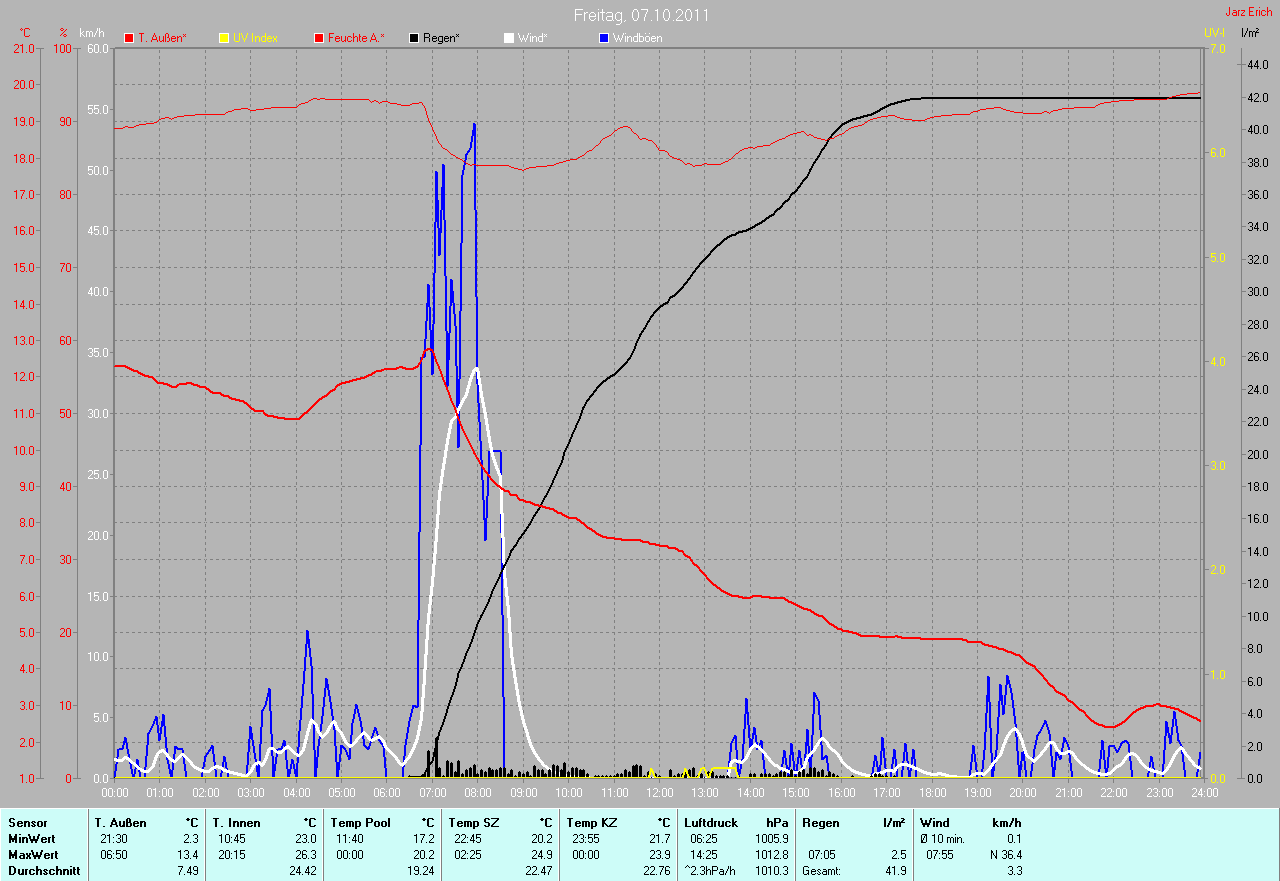Click the red T. Außen legend square
The height and width of the screenshot is (881, 1280).
pyautogui.click(x=129, y=38)
